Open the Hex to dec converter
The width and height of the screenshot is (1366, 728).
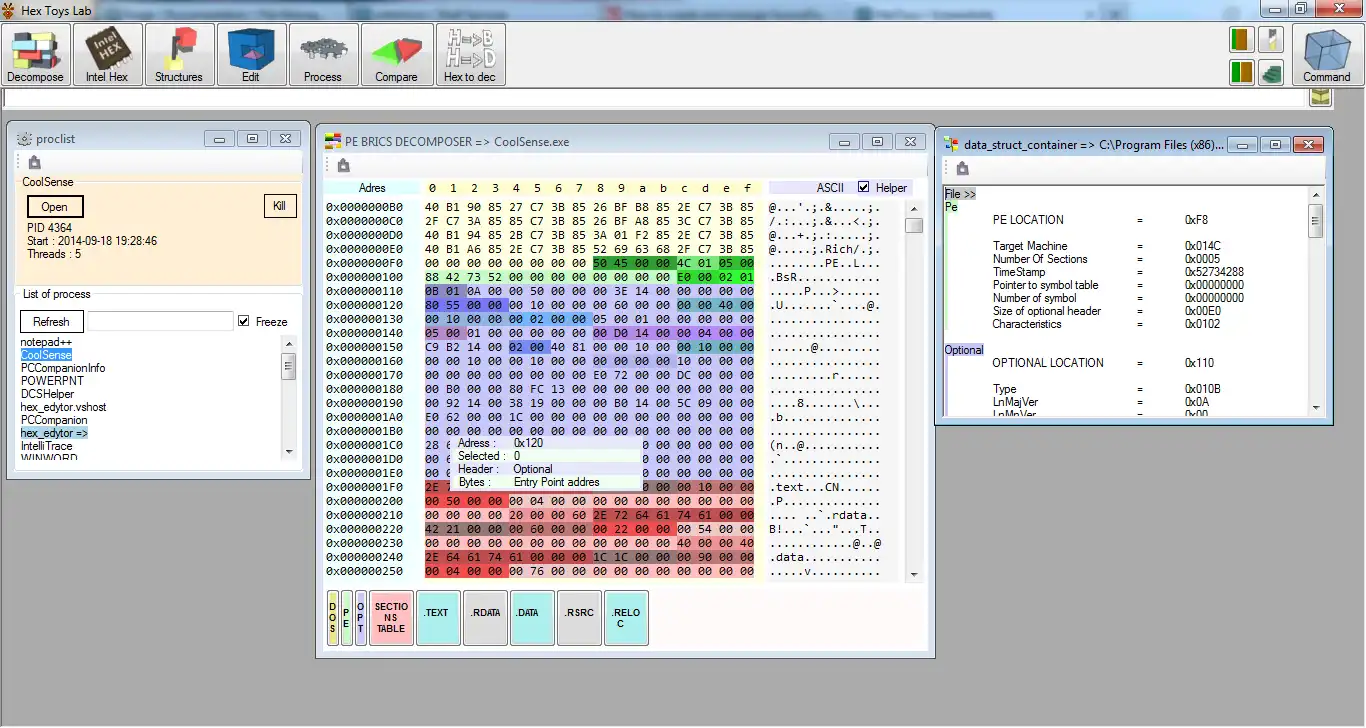[470, 55]
